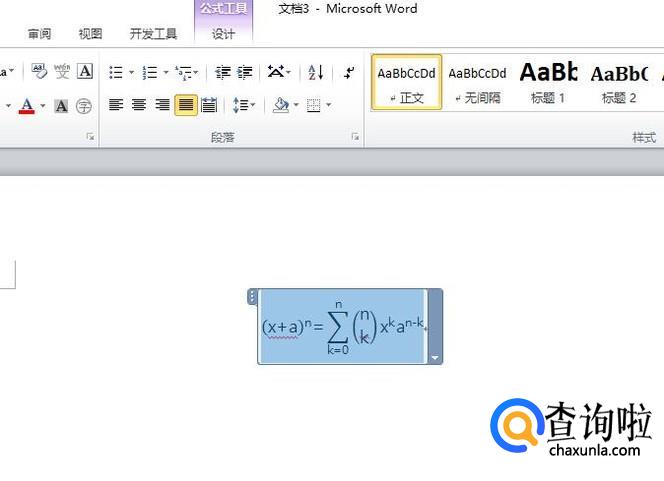Toggle align text left
664x481 pixels.
[116, 105]
